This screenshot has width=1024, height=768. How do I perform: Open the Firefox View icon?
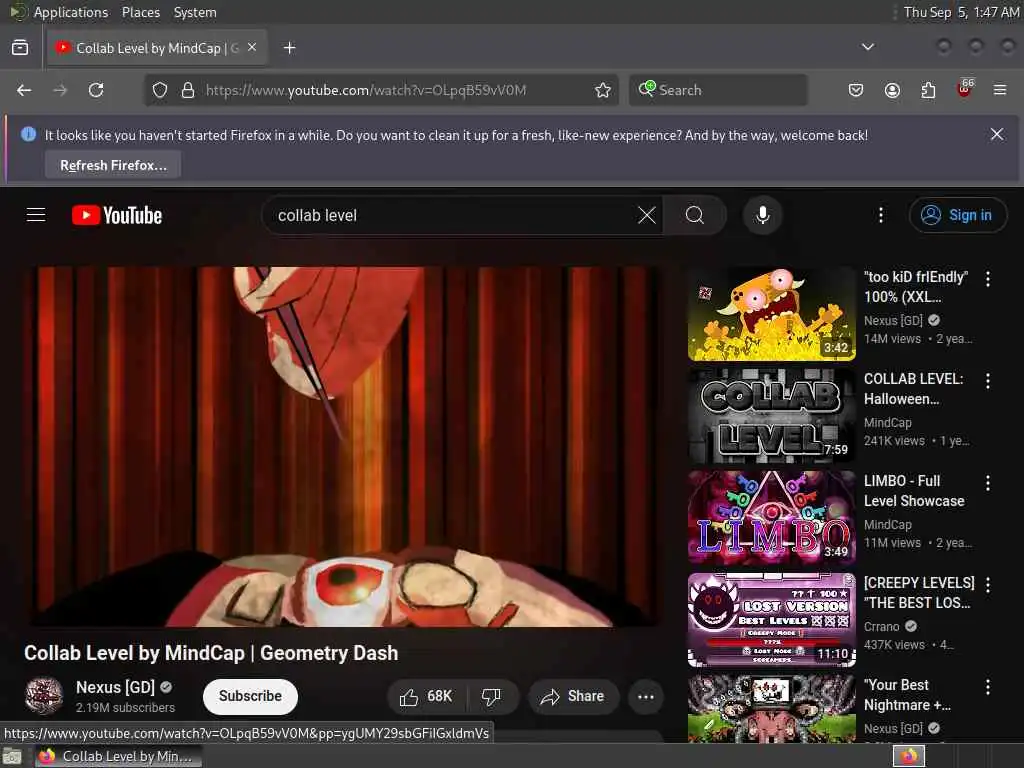click(x=20, y=48)
